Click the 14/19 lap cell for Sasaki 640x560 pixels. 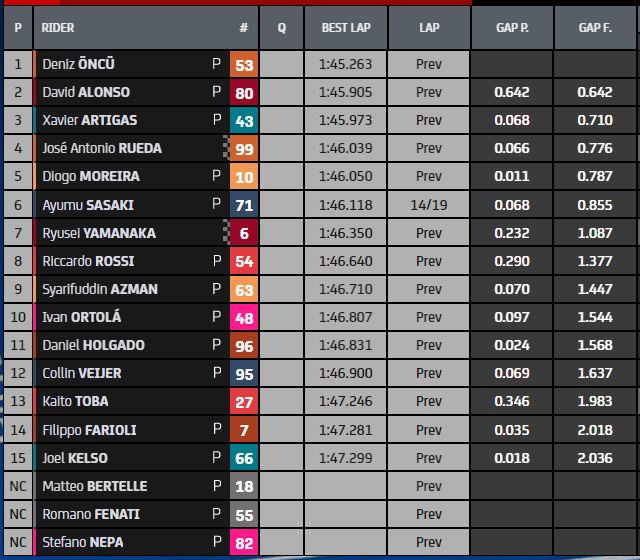(x=428, y=205)
